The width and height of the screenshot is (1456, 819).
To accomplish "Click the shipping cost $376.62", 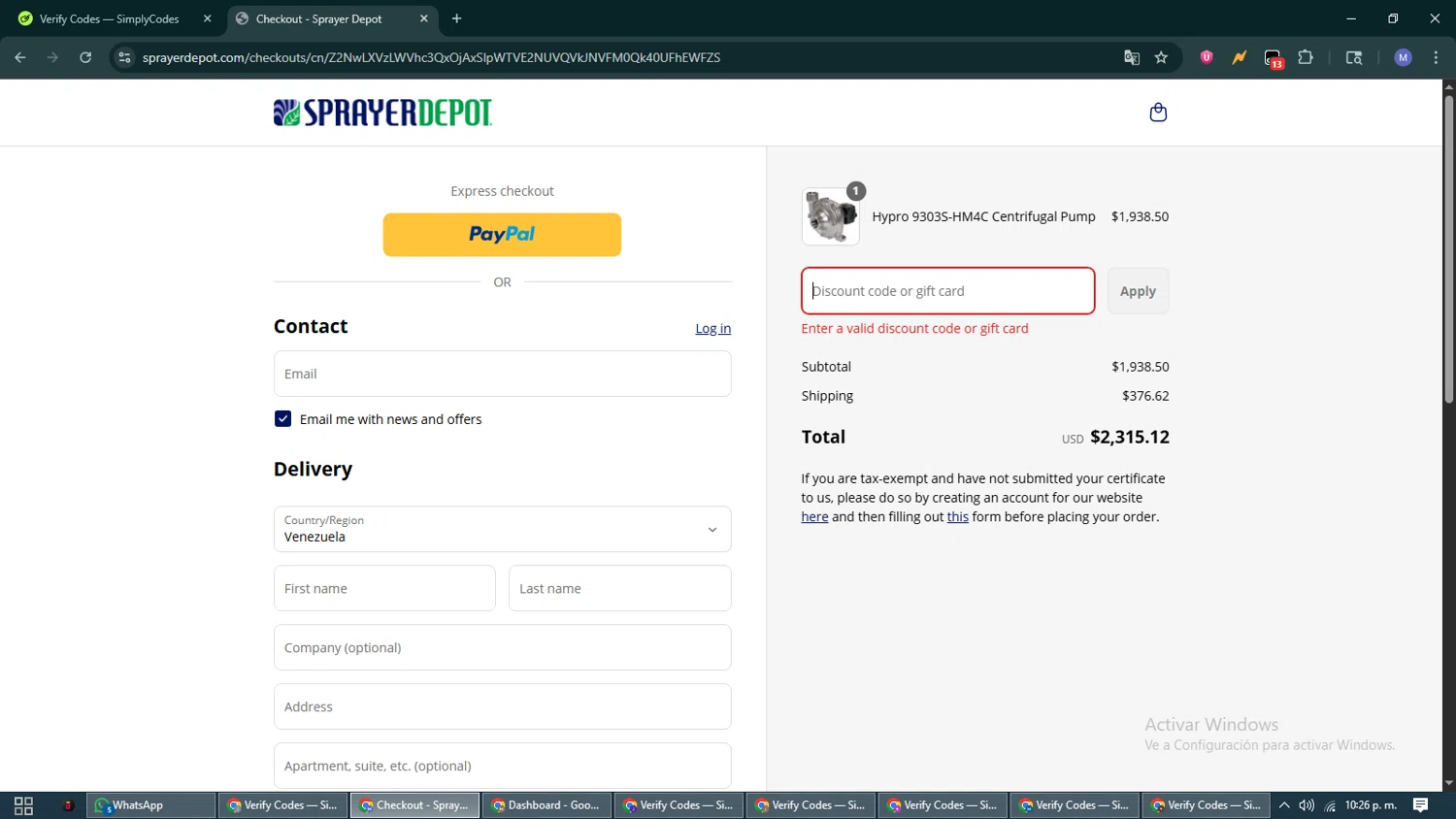I will pos(1145,396).
